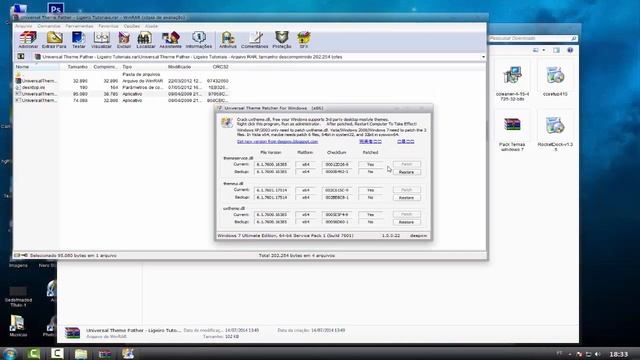Open the WinRAR address path dropdown arrow

pos(483,57)
